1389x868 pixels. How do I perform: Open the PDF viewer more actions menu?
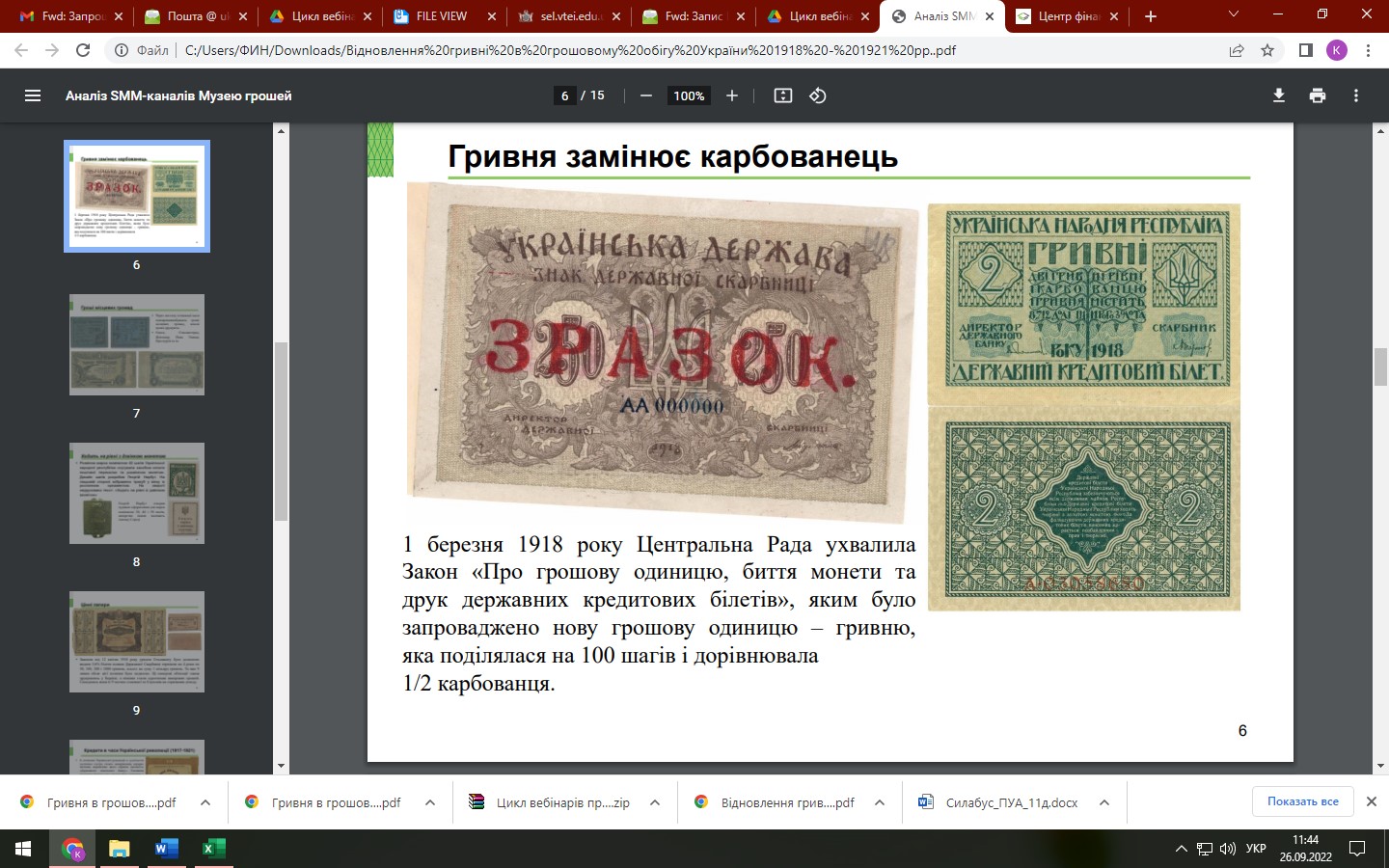[1356, 95]
